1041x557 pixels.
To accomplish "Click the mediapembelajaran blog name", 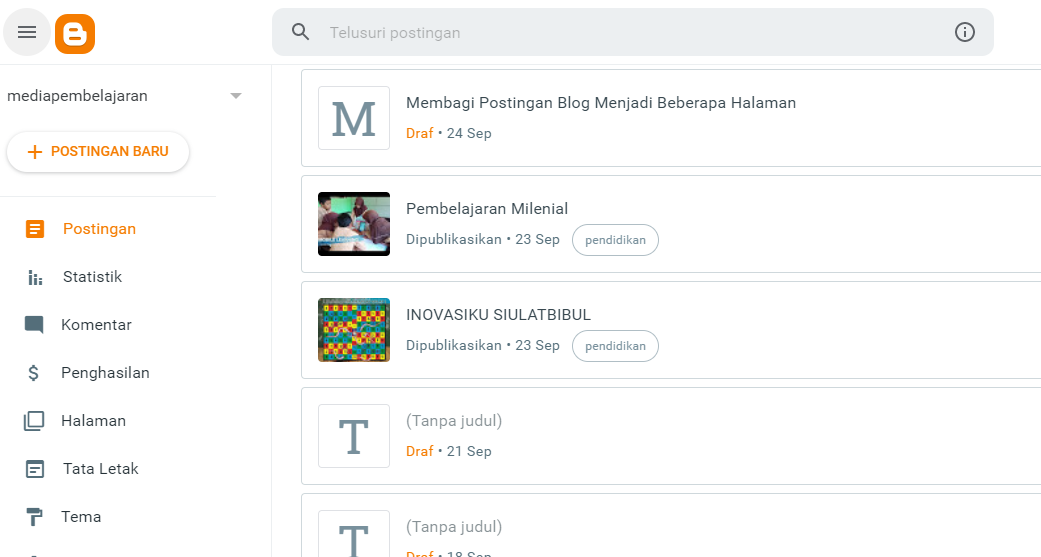I will (77, 96).
